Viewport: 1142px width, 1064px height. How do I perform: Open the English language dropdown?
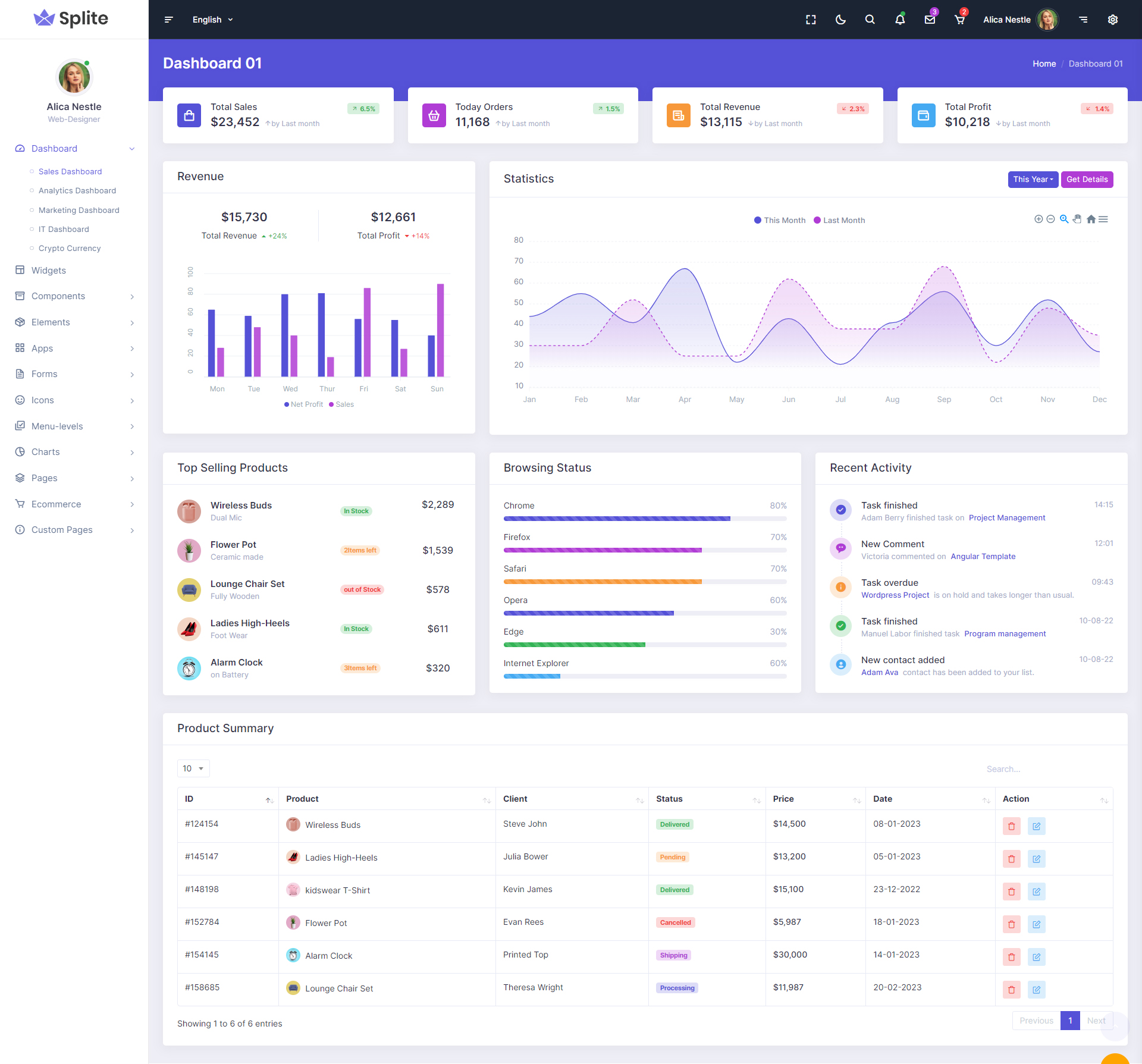(x=212, y=20)
